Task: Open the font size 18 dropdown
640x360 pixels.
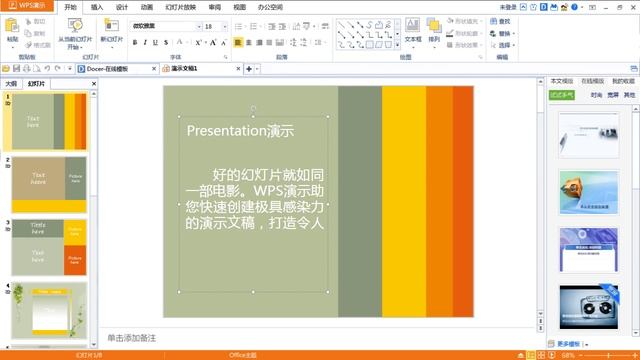Action: click(224, 27)
